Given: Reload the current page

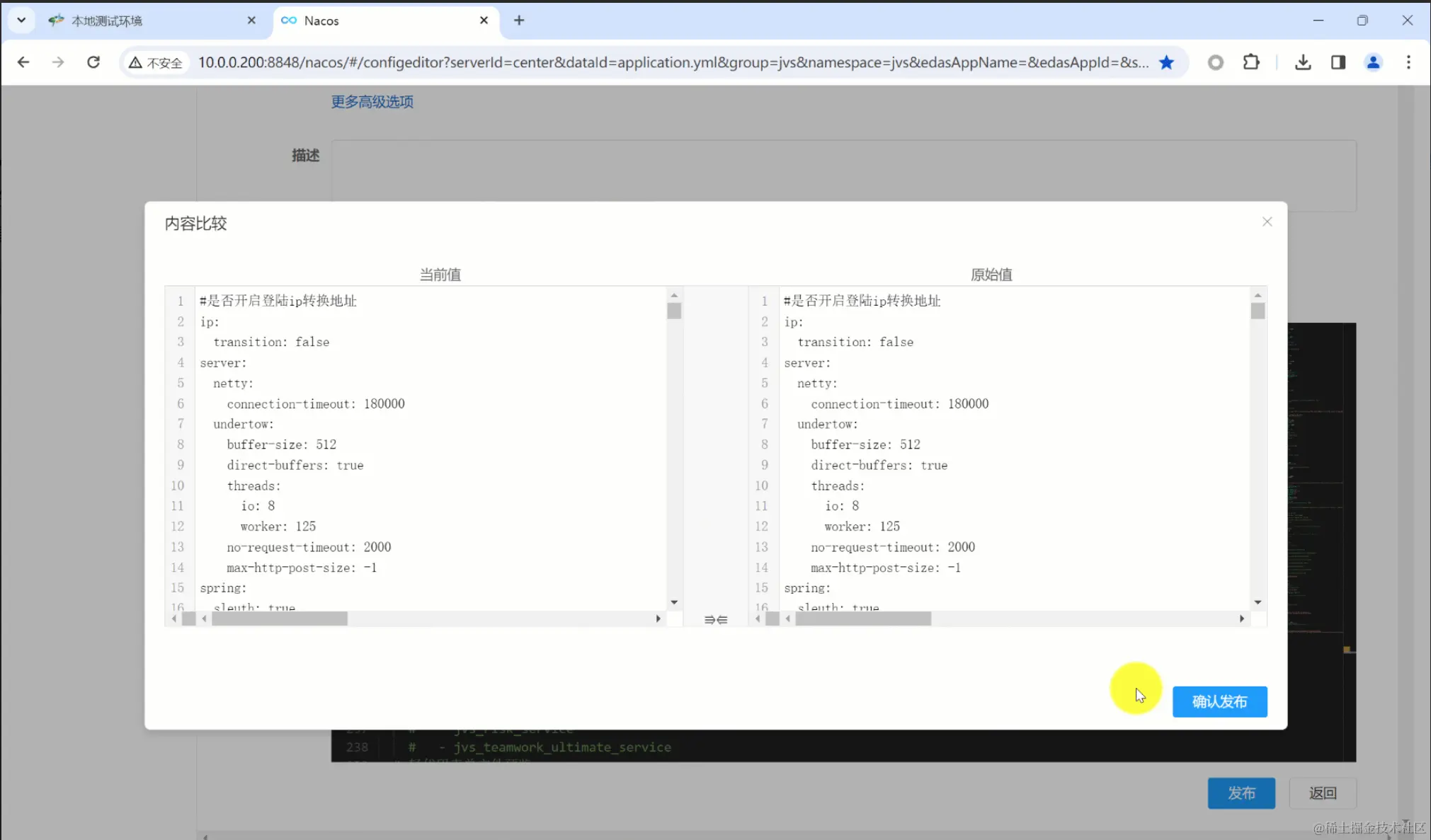Looking at the screenshot, I should click(x=93, y=62).
